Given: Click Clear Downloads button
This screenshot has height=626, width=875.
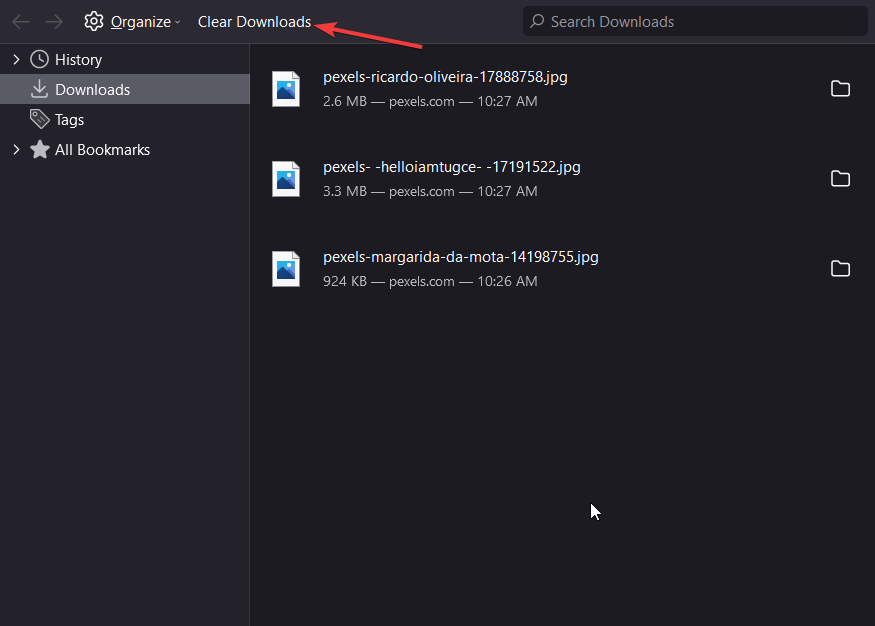Looking at the screenshot, I should click(x=254, y=21).
